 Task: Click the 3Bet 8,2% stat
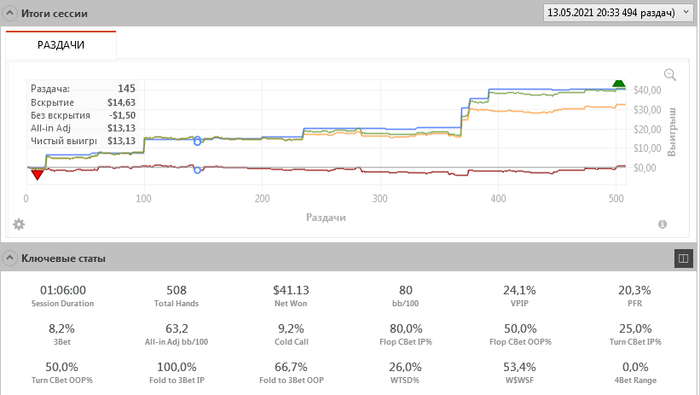pos(62,334)
